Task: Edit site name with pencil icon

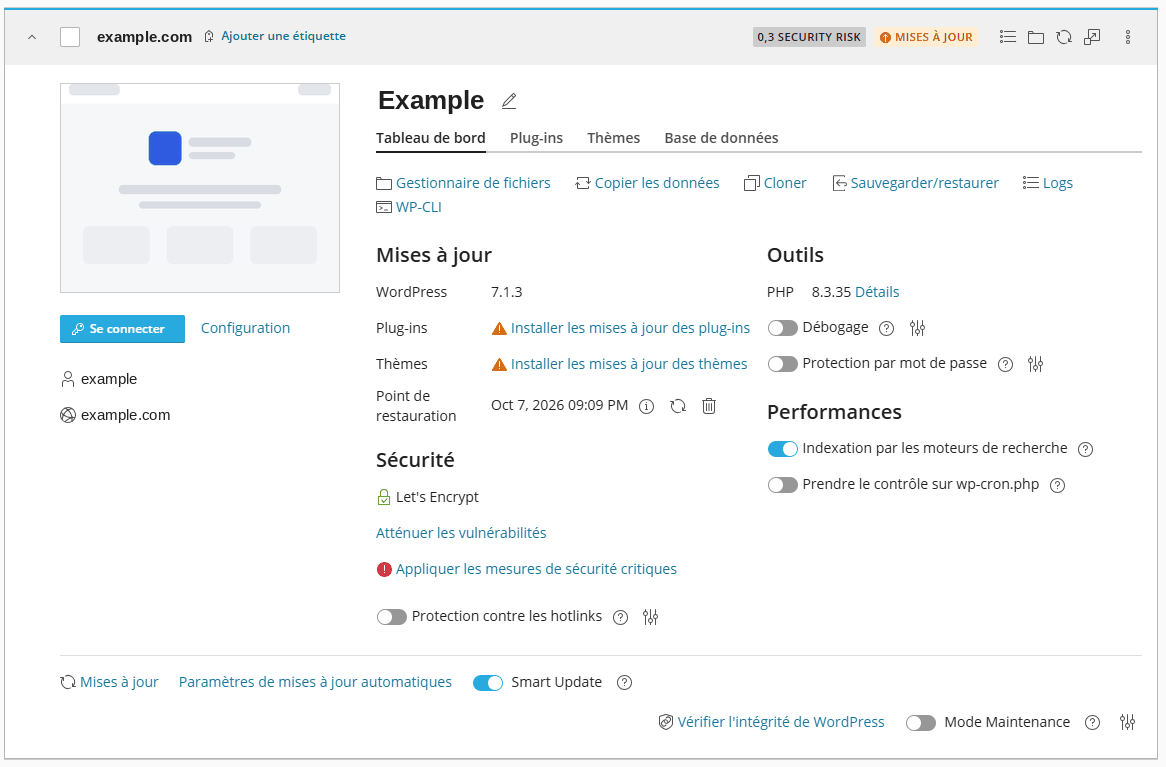Action: click(509, 101)
